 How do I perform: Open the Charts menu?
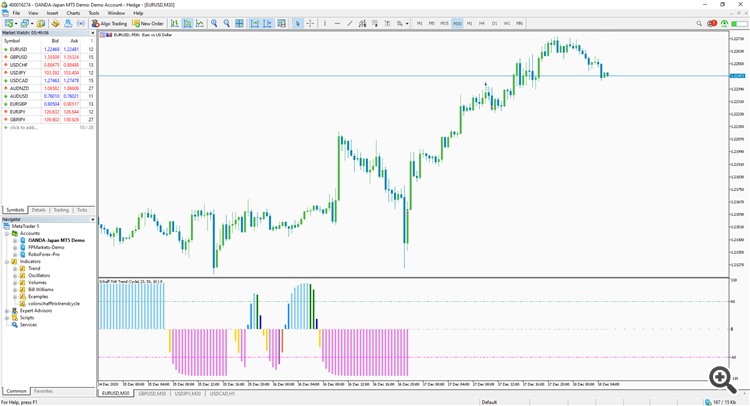click(x=73, y=13)
